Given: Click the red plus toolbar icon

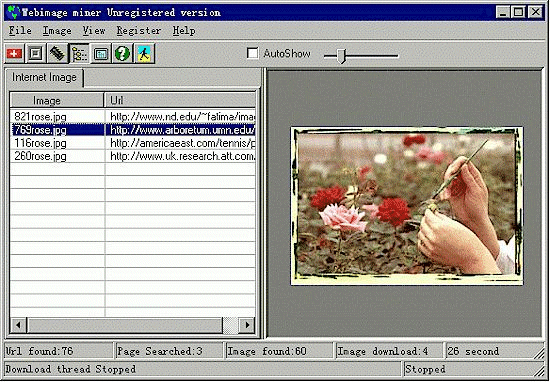Looking at the screenshot, I should click(14, 54).
